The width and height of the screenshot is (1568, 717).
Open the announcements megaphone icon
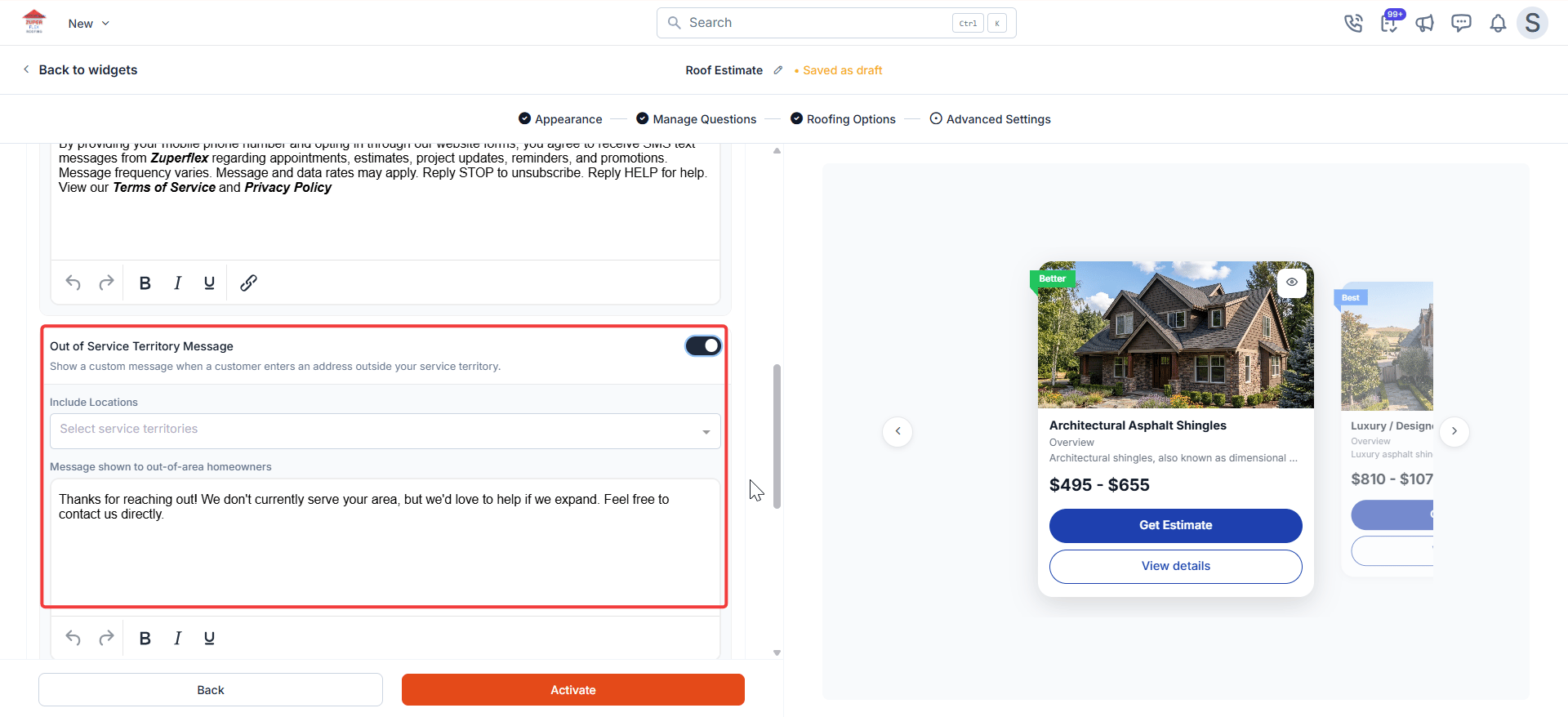coord(1425,23)
